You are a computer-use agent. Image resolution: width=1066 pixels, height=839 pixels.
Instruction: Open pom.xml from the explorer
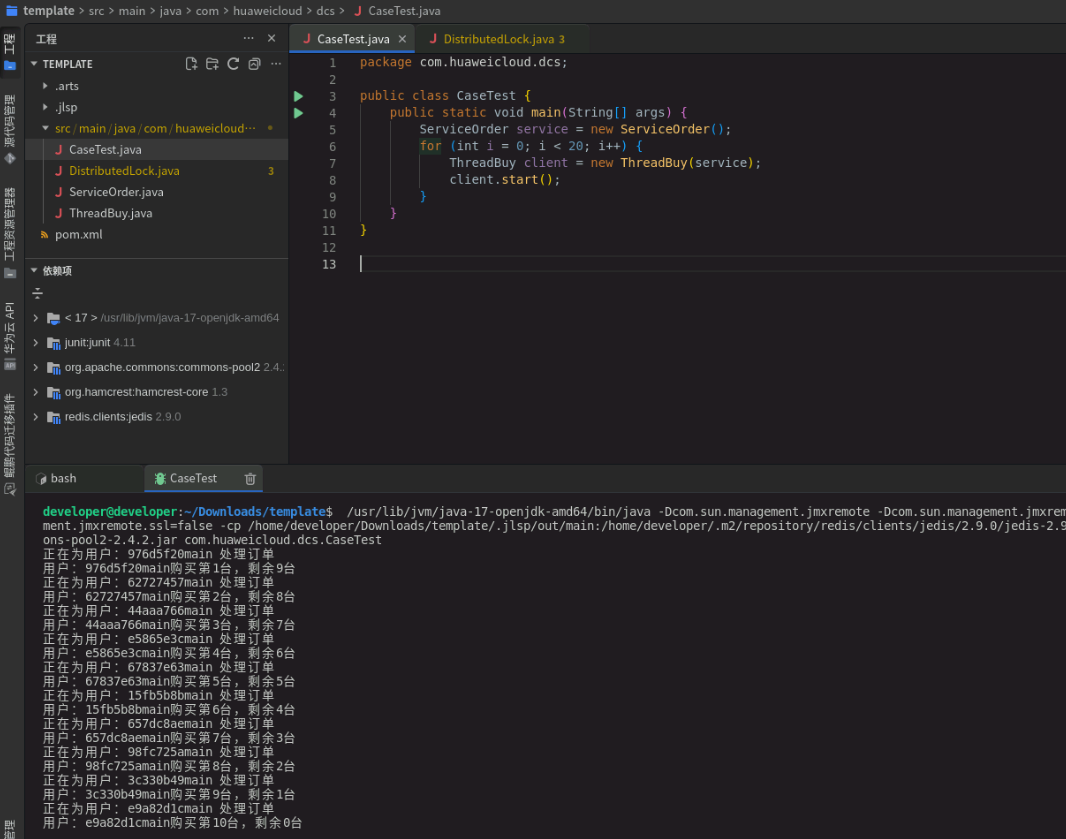pos(78,235)
